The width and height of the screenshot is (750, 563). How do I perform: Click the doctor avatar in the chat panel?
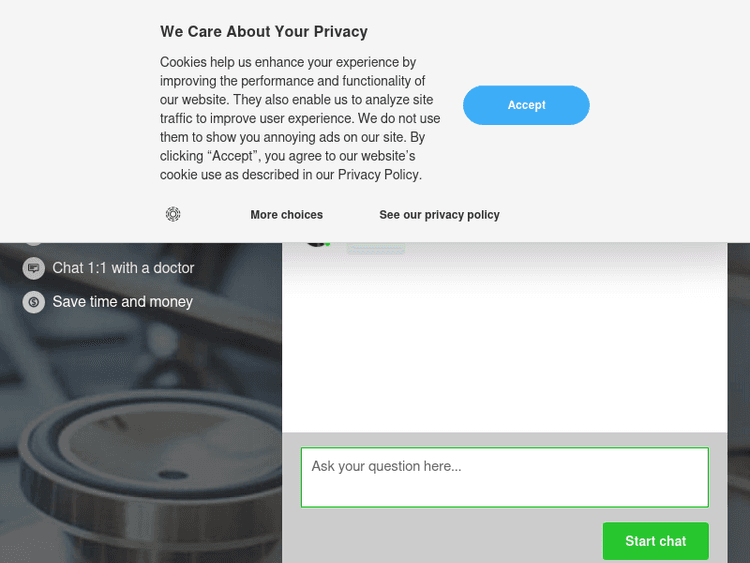[x=315, y=243]
